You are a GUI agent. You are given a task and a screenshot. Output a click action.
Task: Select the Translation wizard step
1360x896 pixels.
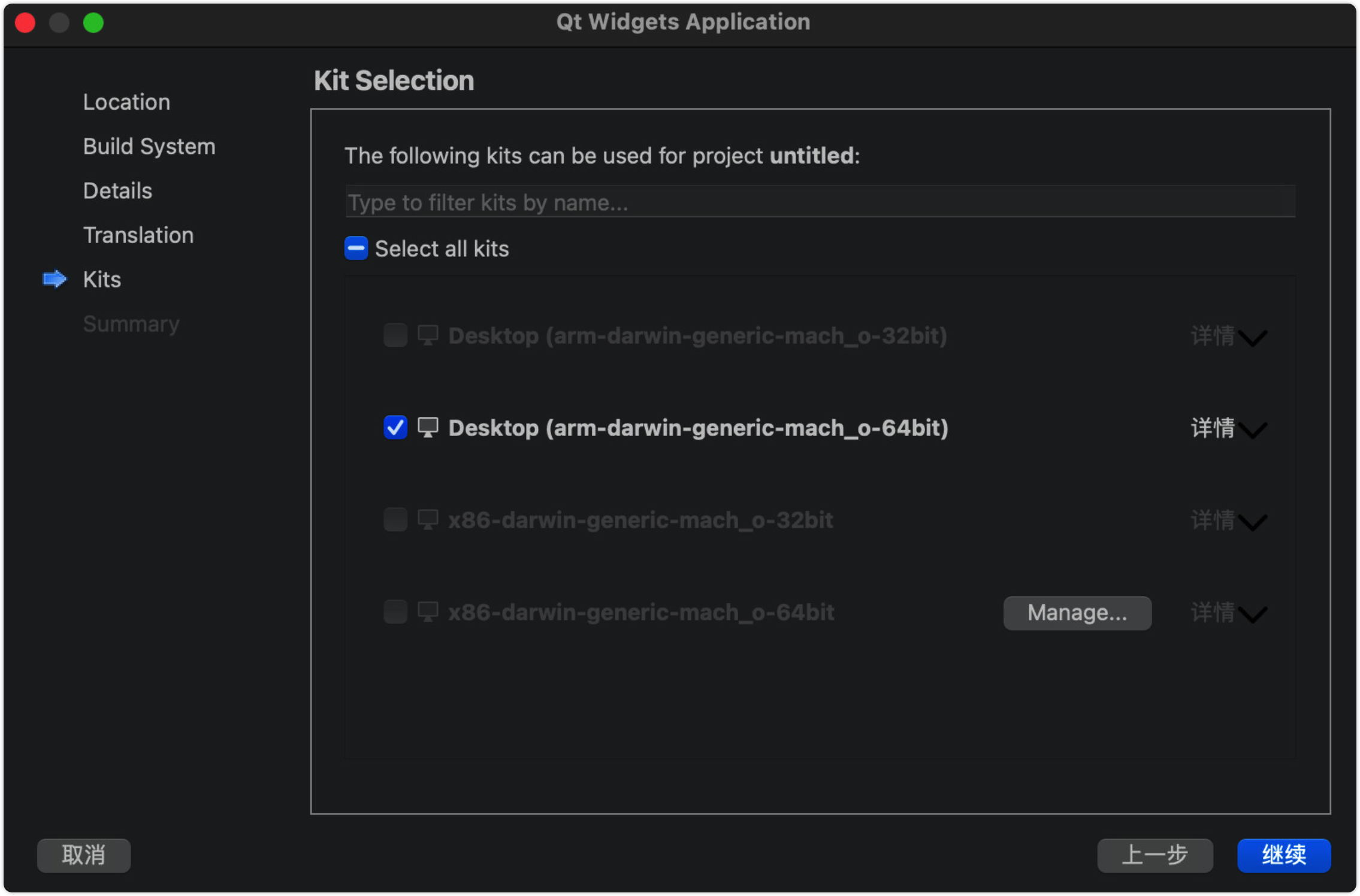(138, 235)
